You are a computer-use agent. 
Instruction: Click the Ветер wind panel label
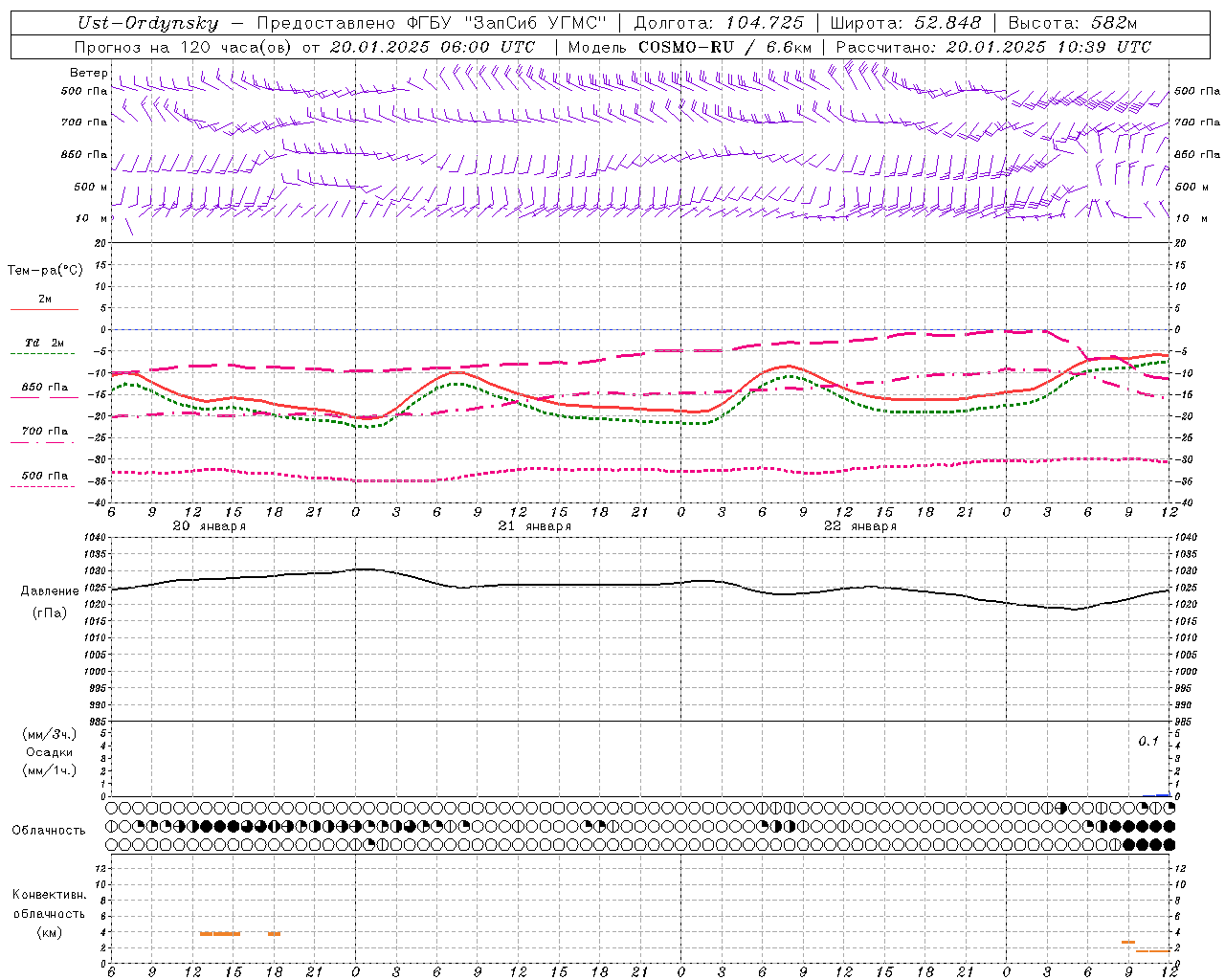tap(88, 73)
